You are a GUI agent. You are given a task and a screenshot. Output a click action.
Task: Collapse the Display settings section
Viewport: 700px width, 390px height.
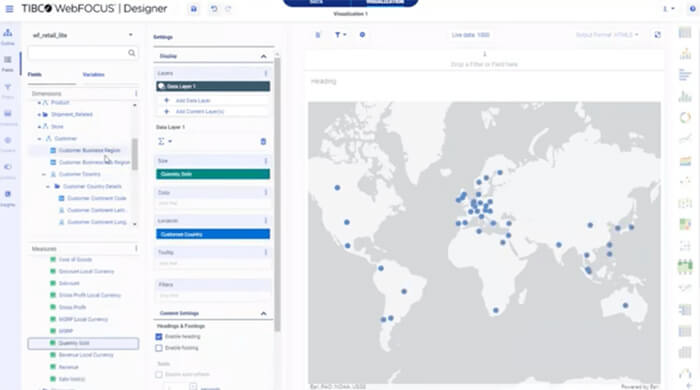click(x=263, y=56)
